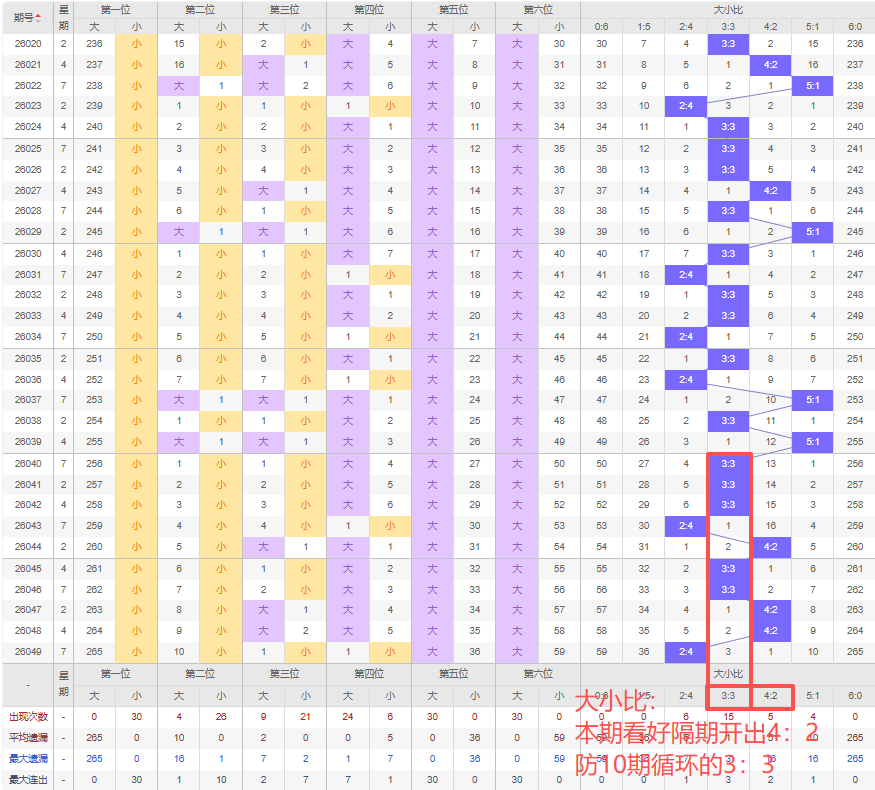Click the bottom 4:2 header in red box
Image resolution: width=875 pixels, height=790 pixels.
point(770,696)
